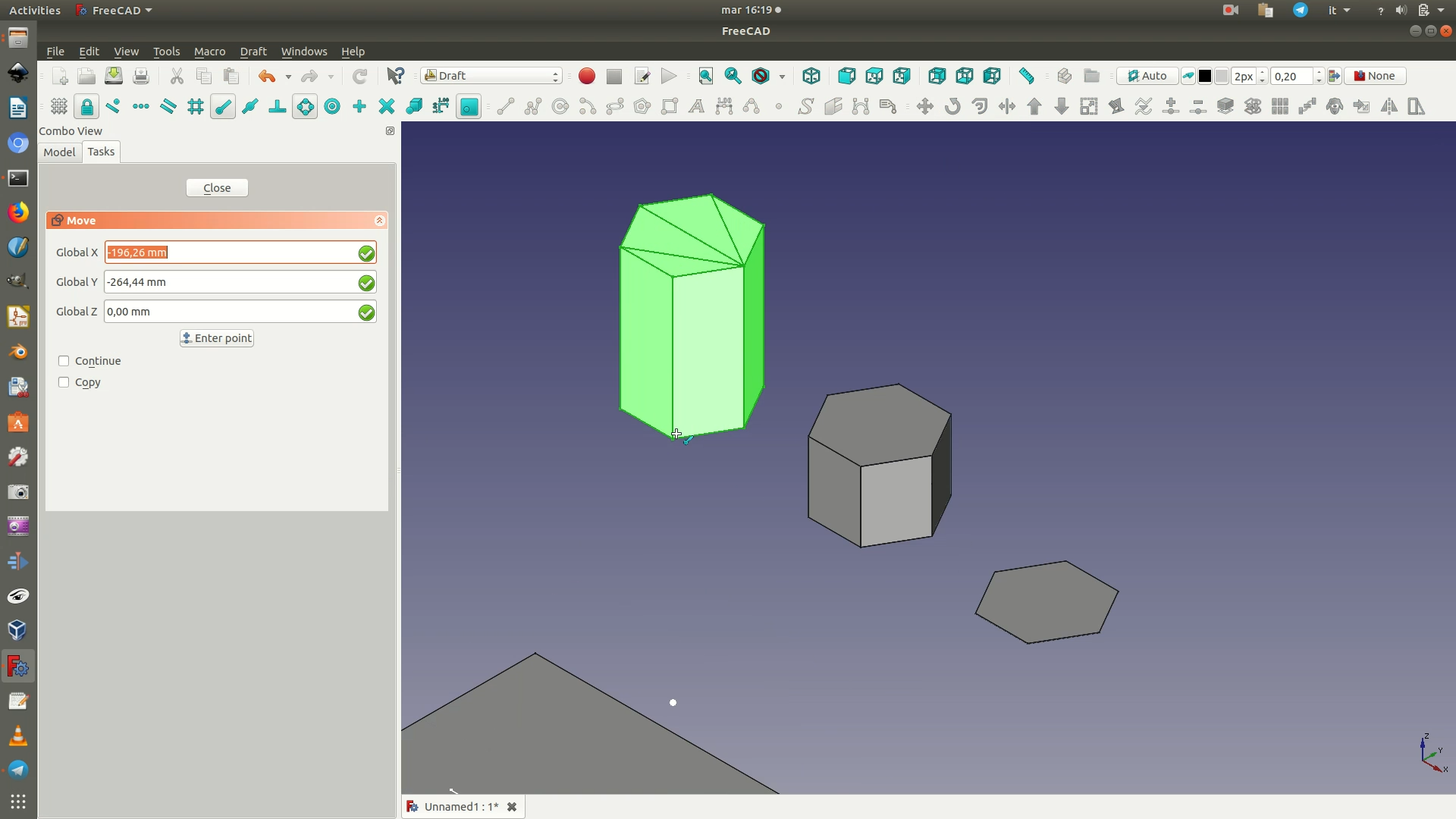Image resolution: width=1456 pixels, height=819 pixels.
Task: Click the Draft Scale tool icon
Action: pos(1089,107)
